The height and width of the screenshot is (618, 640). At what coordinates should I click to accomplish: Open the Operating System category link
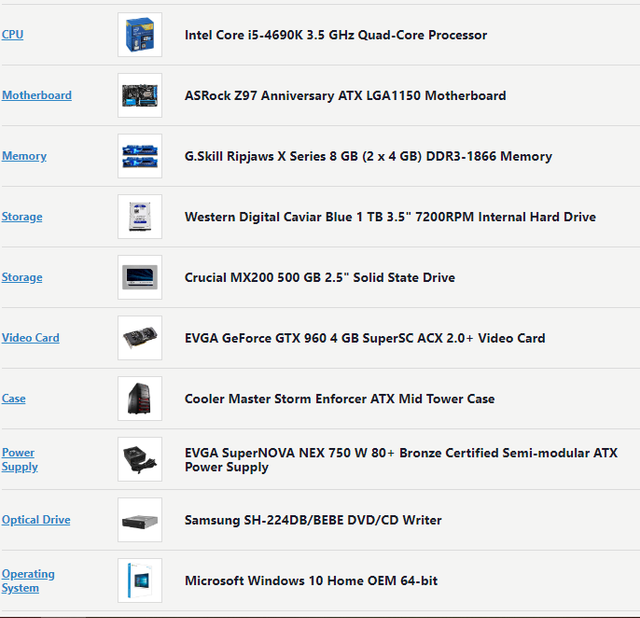(x=28, y=580)
